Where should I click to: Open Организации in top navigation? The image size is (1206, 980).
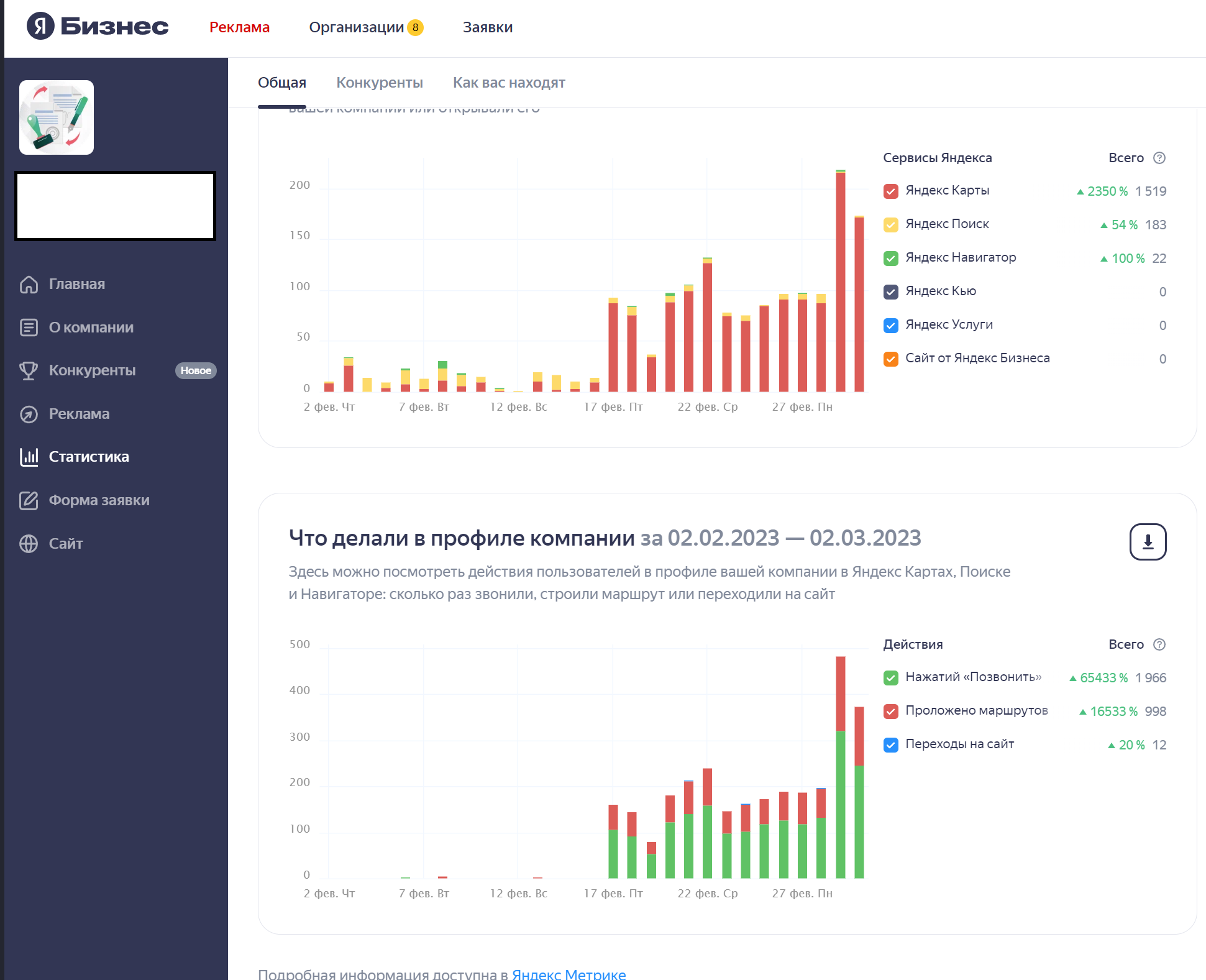[357, 27]
